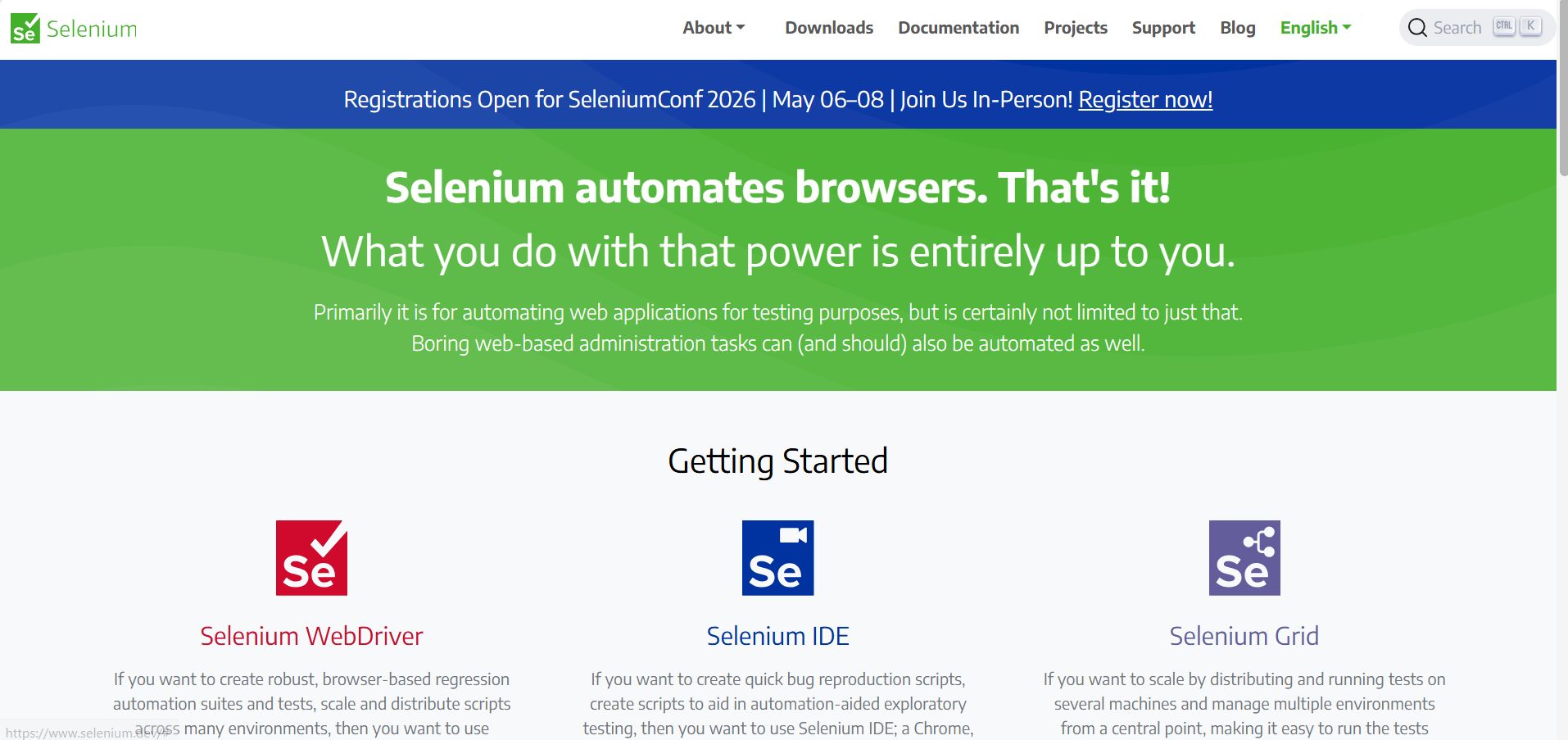Screen dimensions: 1568x740
Task: Open the About dropdown menu
Action: [x=707, y=27]
